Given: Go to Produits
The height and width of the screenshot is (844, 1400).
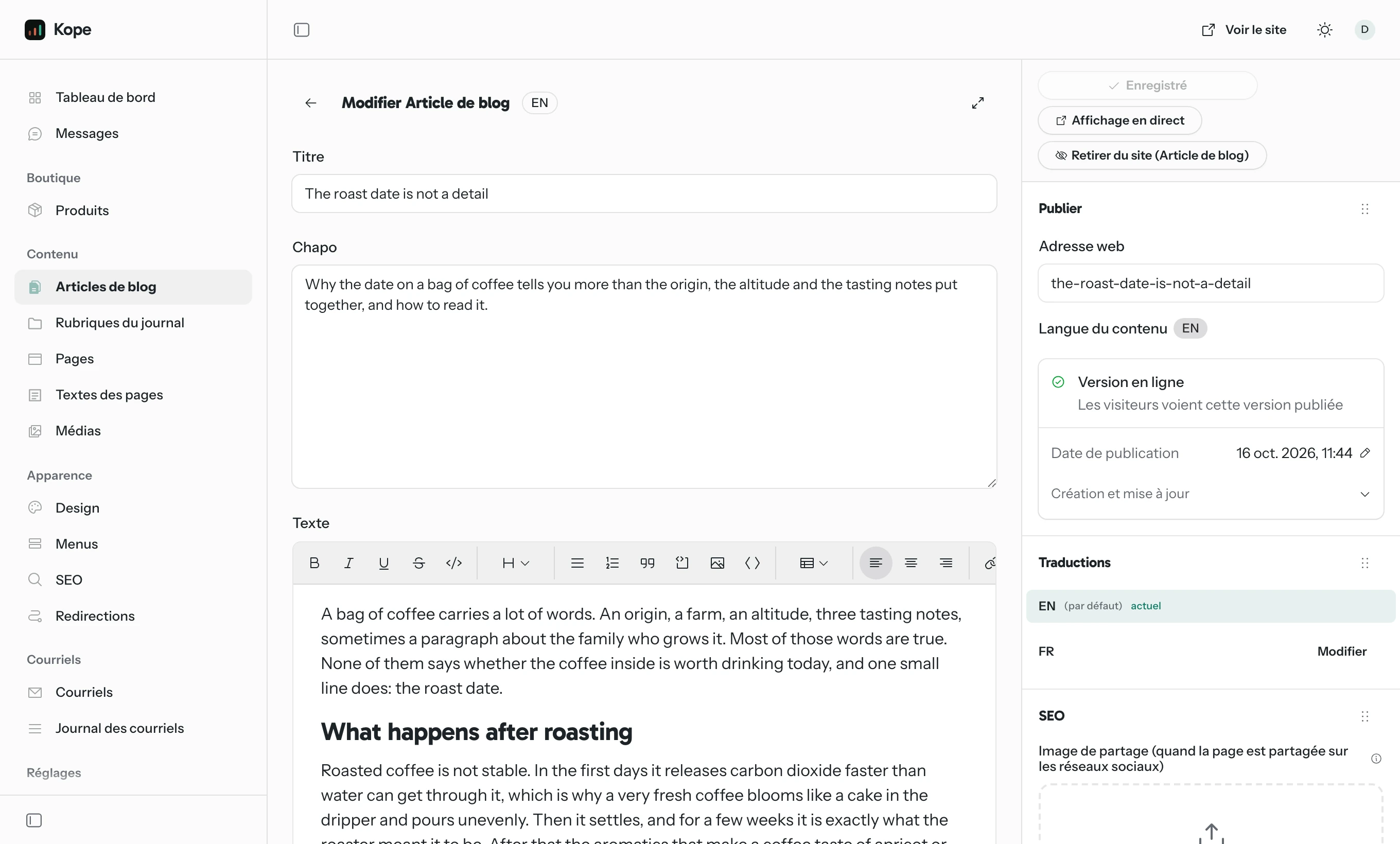Looking at the screenshot, I should [x=133, y=210].
